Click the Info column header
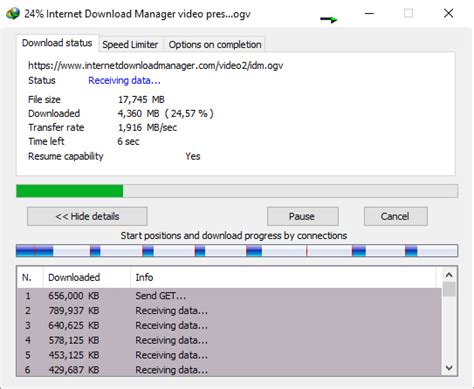 [x=283, y=277]
